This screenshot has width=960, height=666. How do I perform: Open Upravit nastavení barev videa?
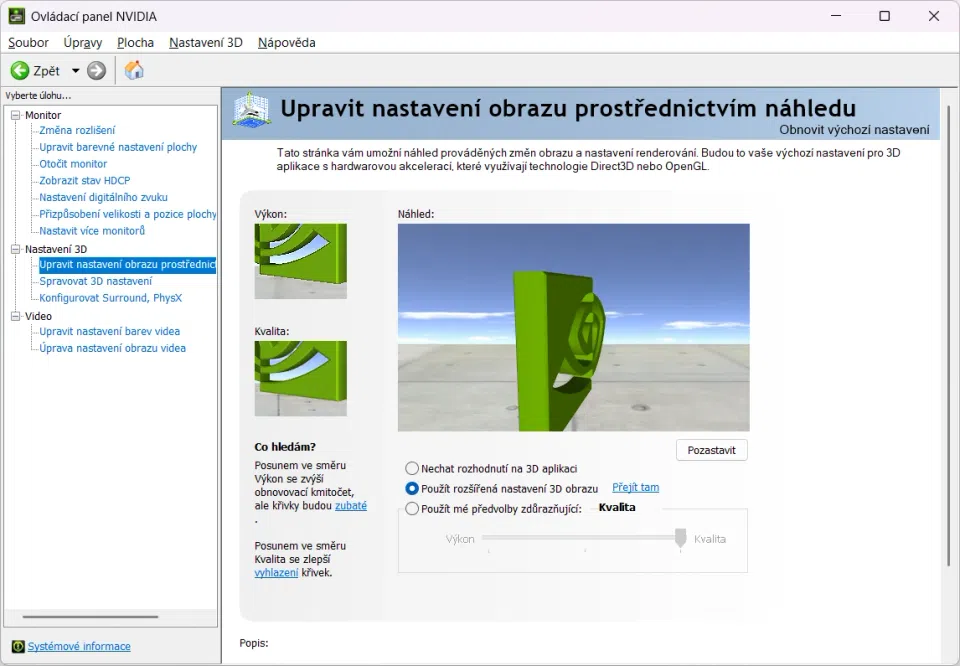110,331
